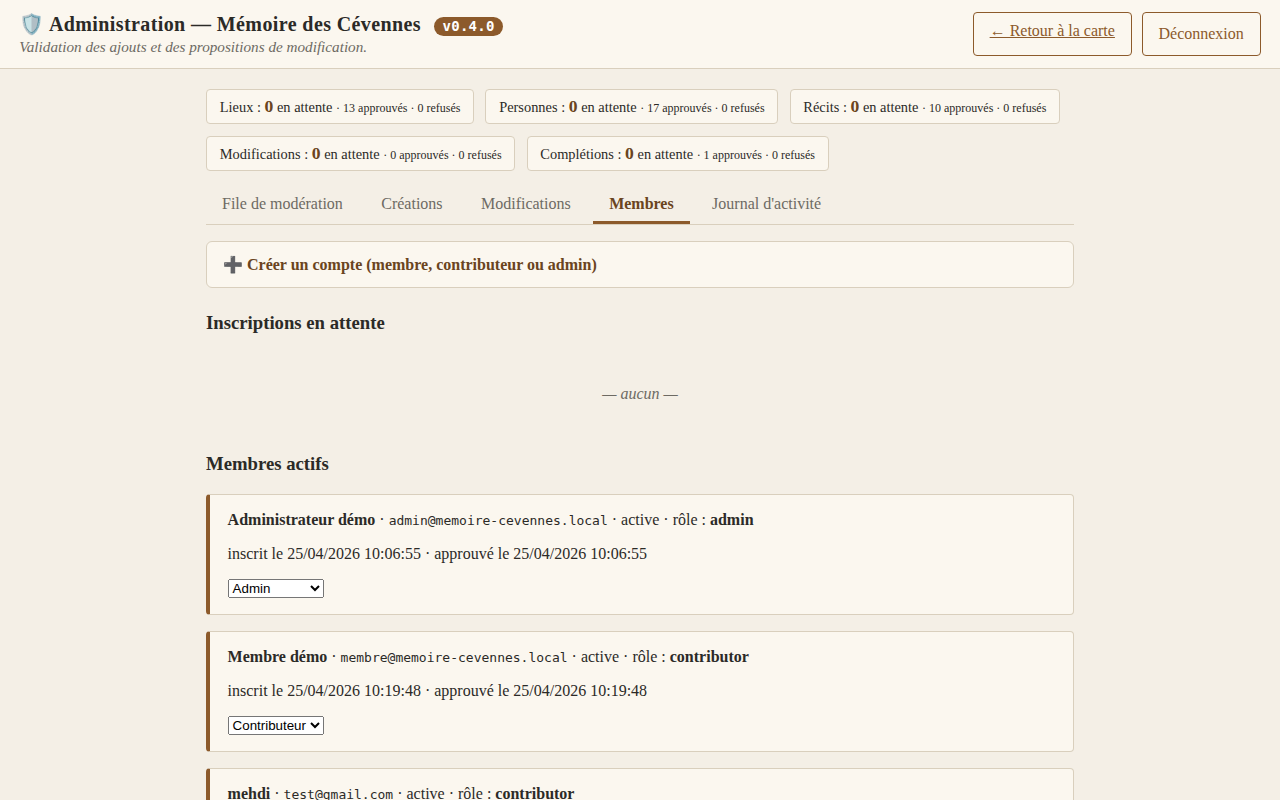Click the Lieux statistics card
The image size is (1280, 800).
[x=340, y=106]
